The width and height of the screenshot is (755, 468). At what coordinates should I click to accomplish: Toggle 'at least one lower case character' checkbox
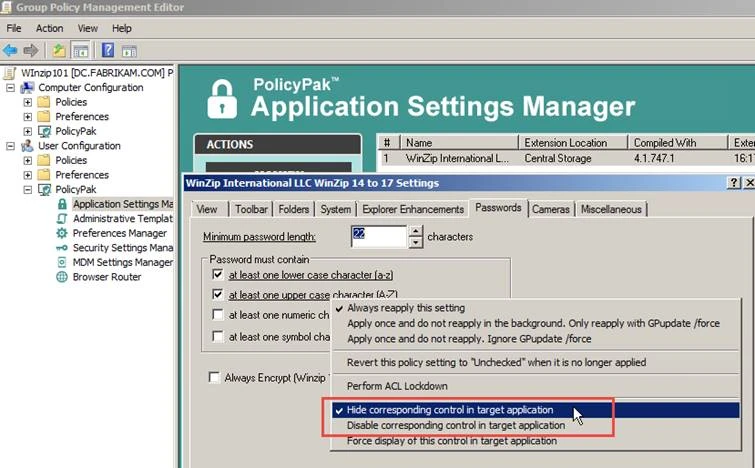pos(217,274)
